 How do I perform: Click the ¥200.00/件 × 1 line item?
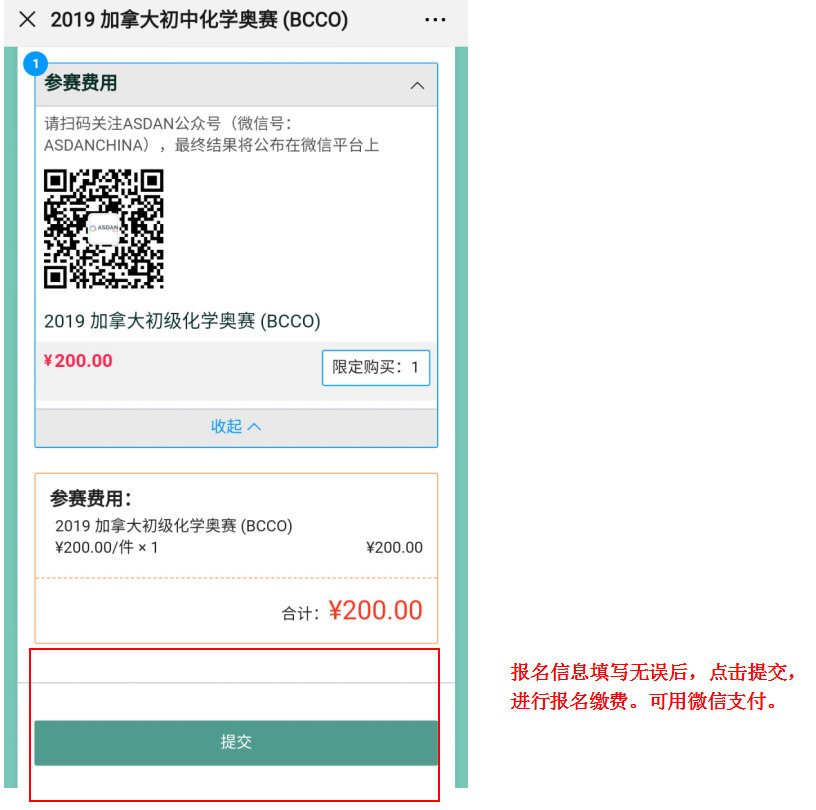tap(107, 548)
